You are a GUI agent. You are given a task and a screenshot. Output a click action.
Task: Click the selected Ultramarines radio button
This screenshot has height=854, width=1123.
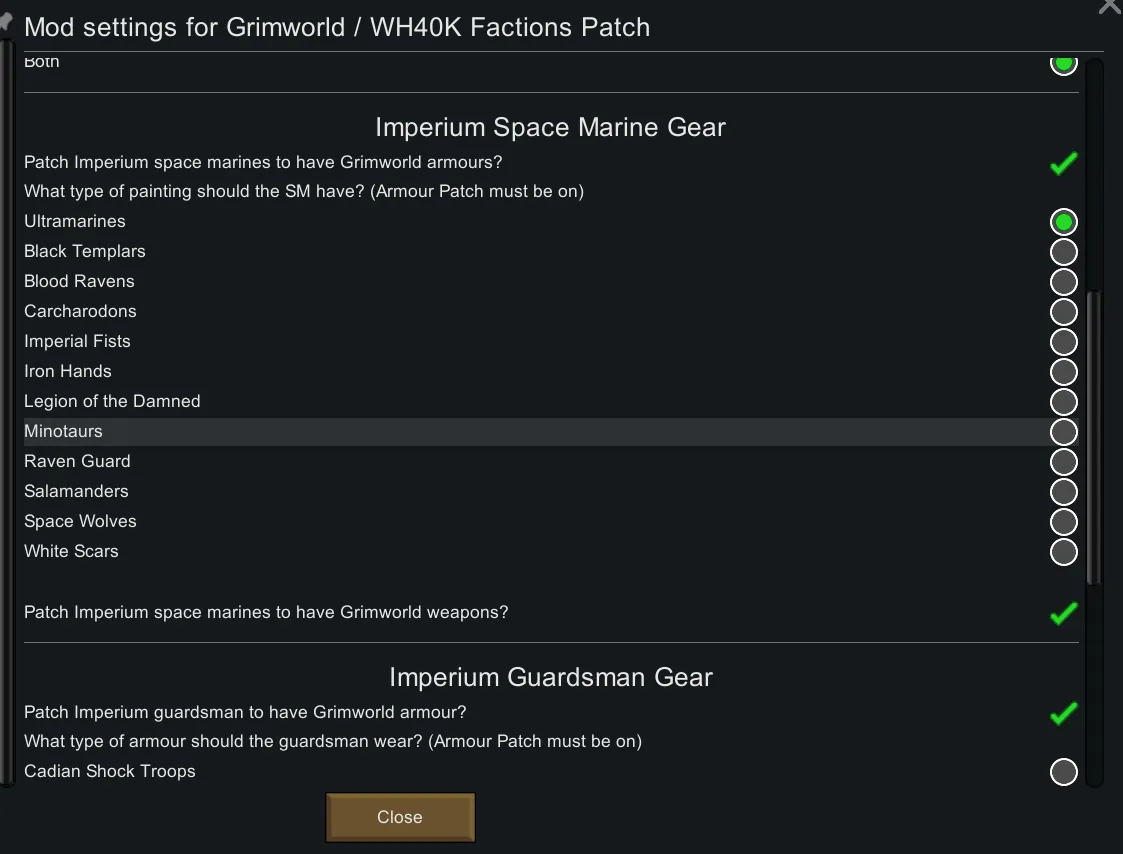click(x=1063, y=222)
